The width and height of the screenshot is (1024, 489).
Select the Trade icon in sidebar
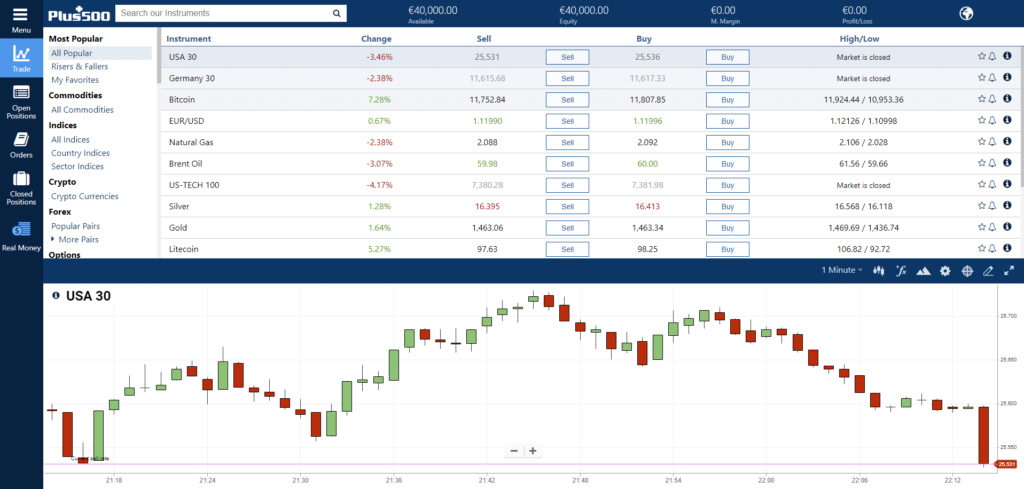coord(21,58)
